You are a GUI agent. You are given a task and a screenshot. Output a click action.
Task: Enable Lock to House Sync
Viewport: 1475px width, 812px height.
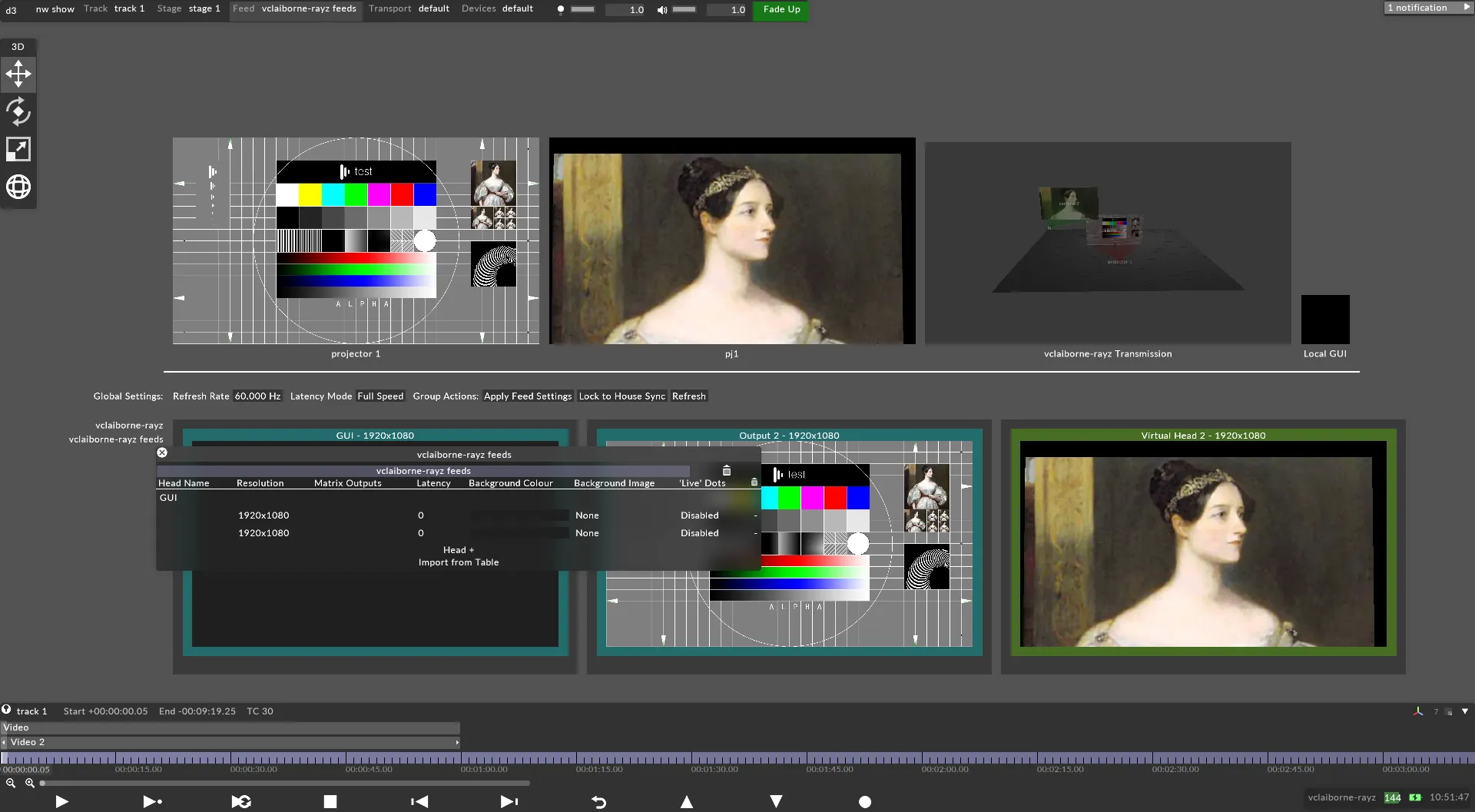(621, 396)
